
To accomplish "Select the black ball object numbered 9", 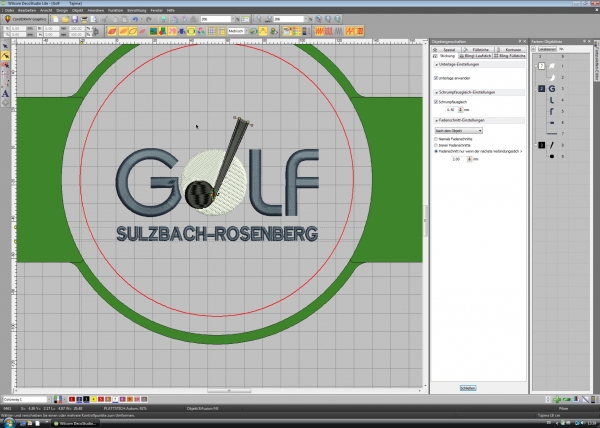I will [x=552, y=156].
